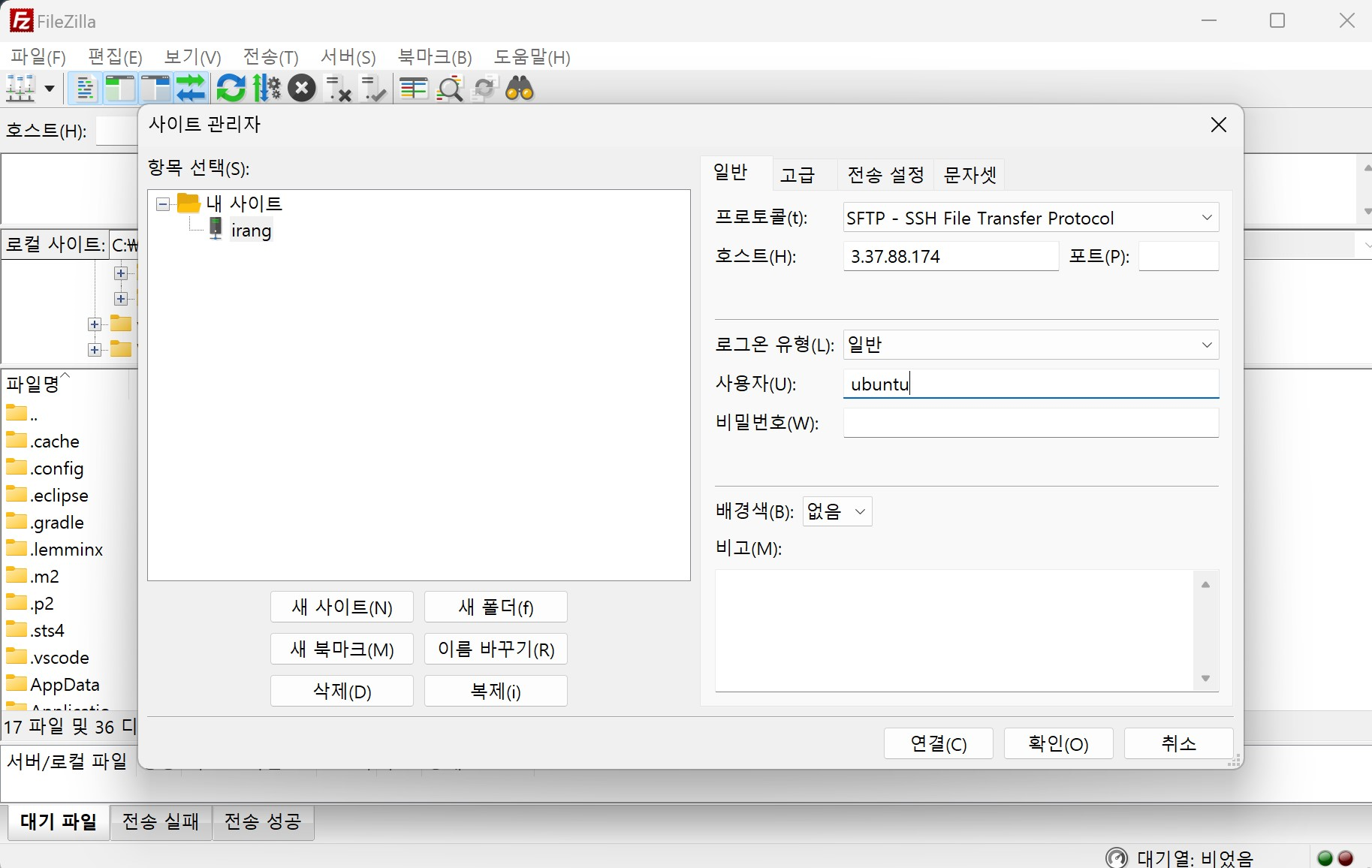
Task: Toggle synchronized browsing icon
Action: (x=484, y=89)
